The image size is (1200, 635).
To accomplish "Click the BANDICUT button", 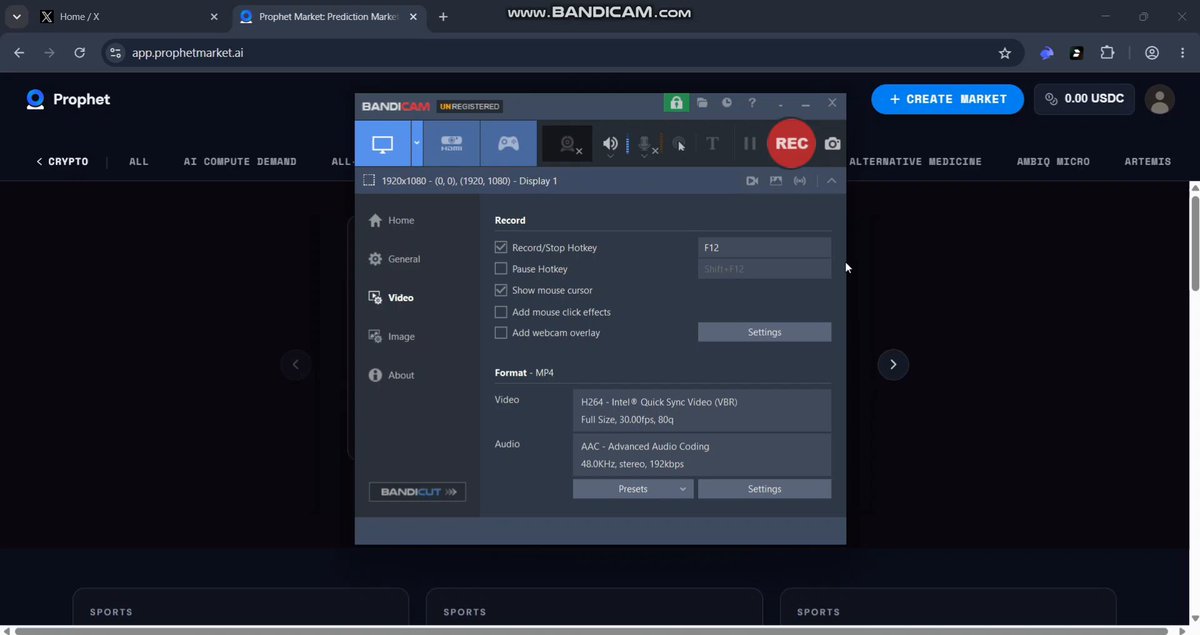I will (417, 492).
